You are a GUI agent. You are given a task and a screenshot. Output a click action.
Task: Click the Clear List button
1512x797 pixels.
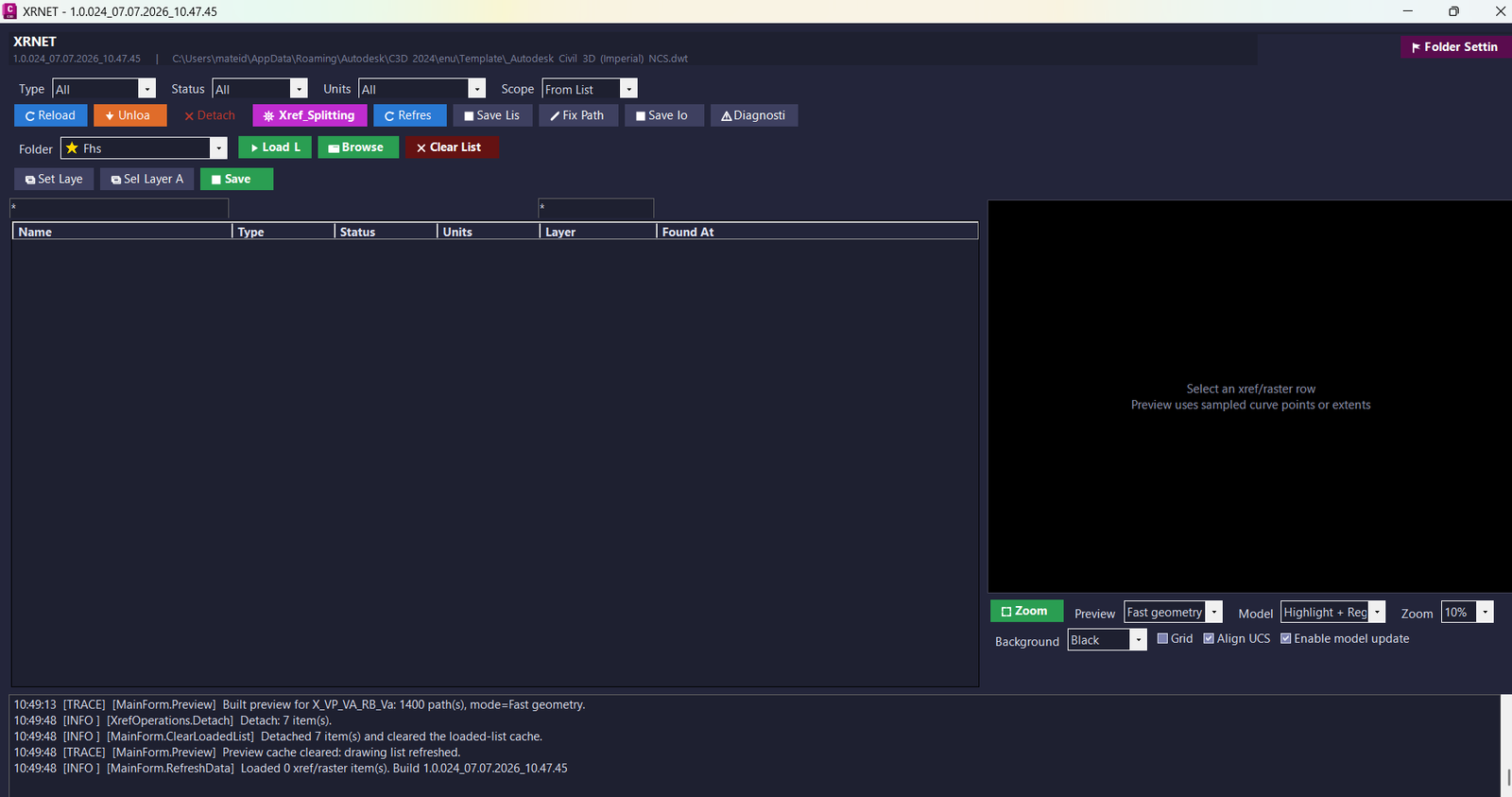[x=452, y=147]
